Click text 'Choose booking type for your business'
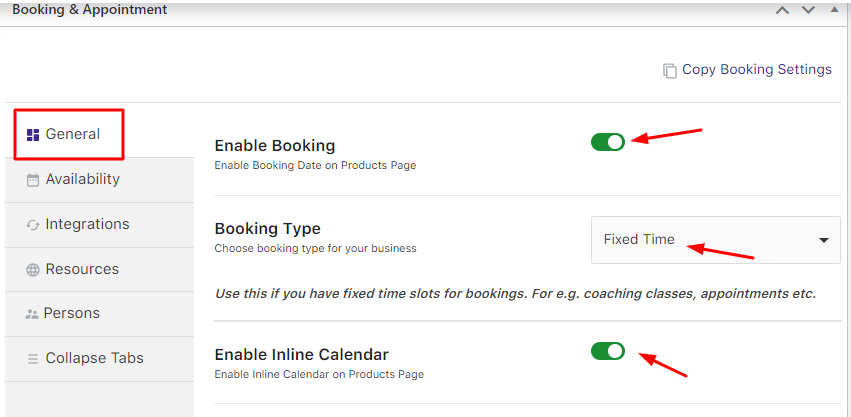The height and width of the screenshot is (417, 851). pyautogui.click(x=315, y=249)
